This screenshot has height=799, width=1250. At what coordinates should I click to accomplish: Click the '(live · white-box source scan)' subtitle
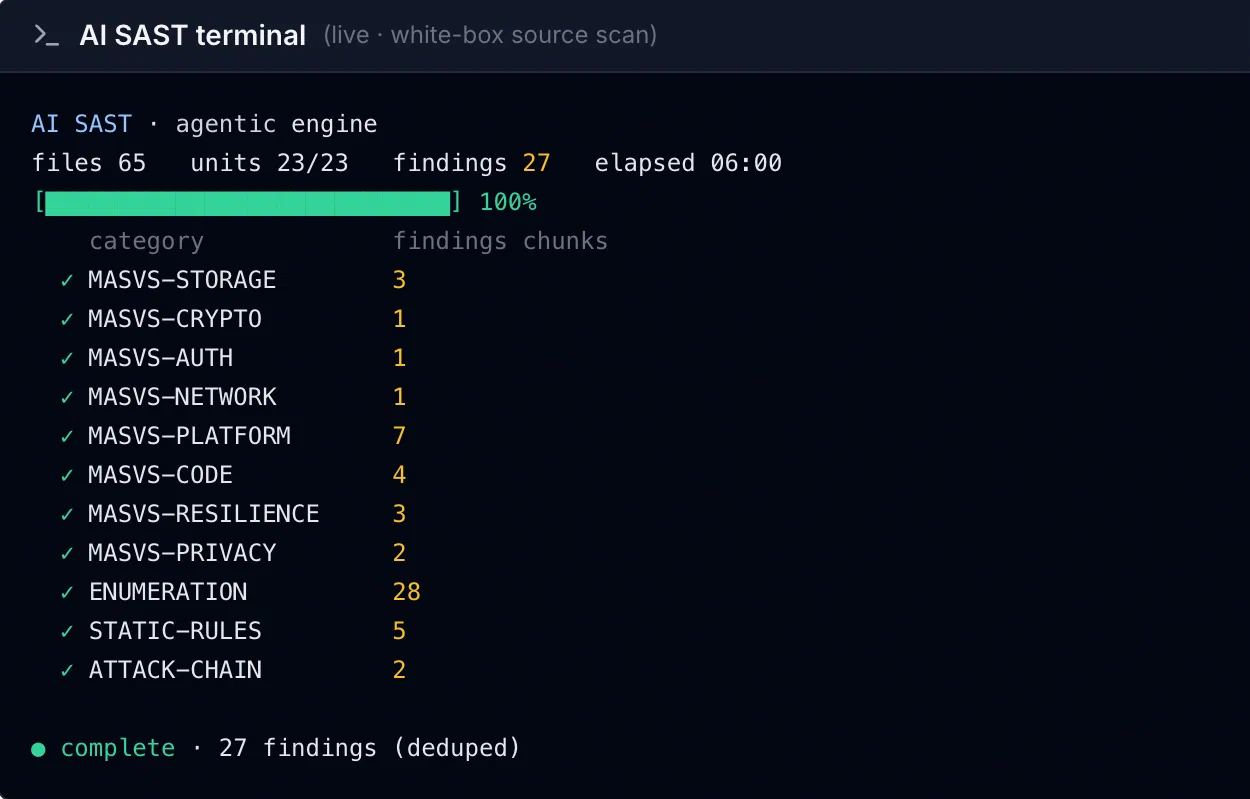tap(490, 35)
